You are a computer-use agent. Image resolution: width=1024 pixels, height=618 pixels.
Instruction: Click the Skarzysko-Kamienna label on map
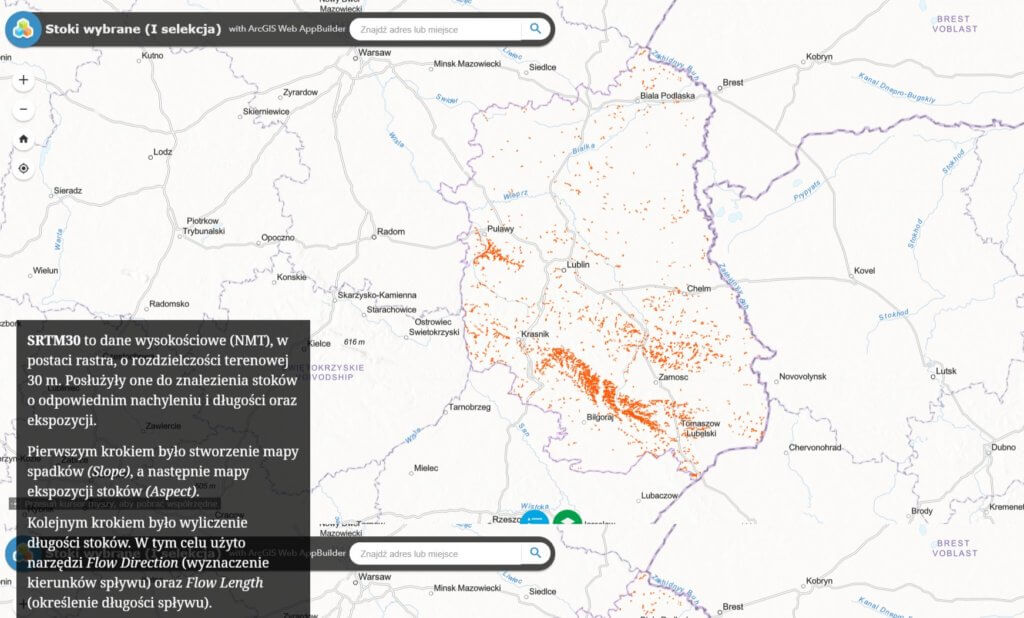click(x=377, y=295)
